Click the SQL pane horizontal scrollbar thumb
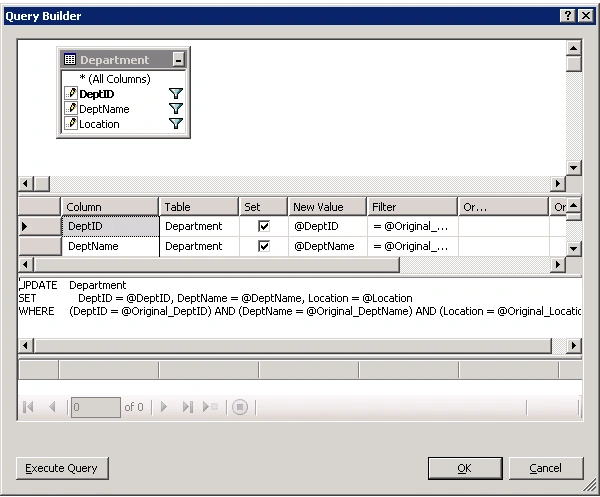The image size is (600, 497). click(293, 345)
